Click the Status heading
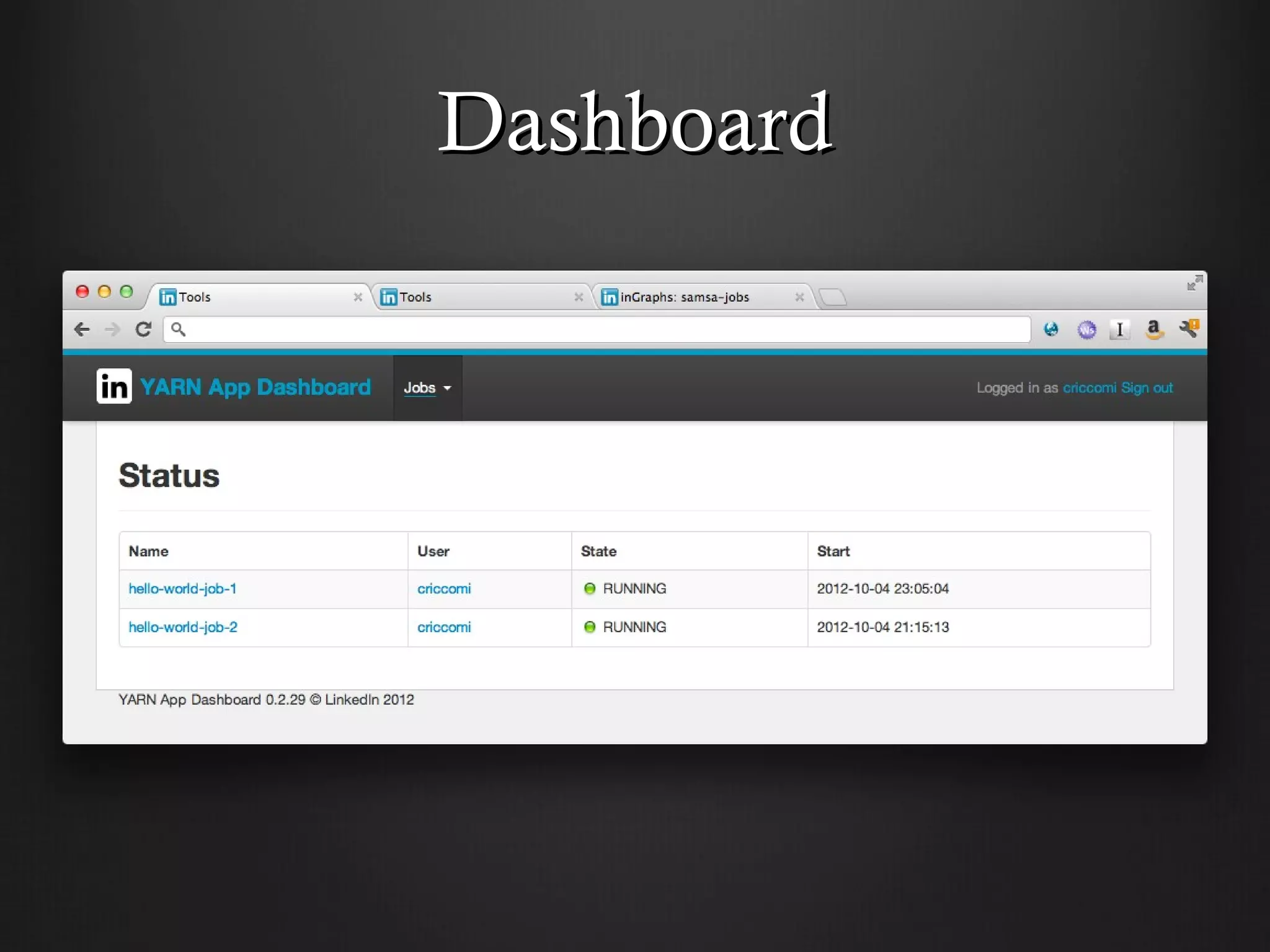 click(x=169, y=475)
